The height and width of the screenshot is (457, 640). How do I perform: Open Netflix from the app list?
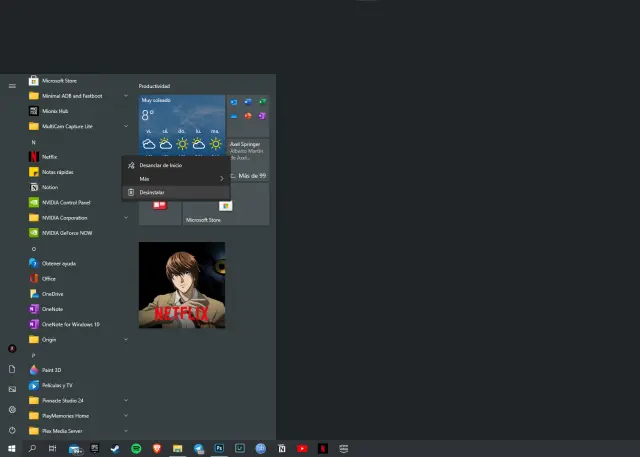tap(50, 157)
